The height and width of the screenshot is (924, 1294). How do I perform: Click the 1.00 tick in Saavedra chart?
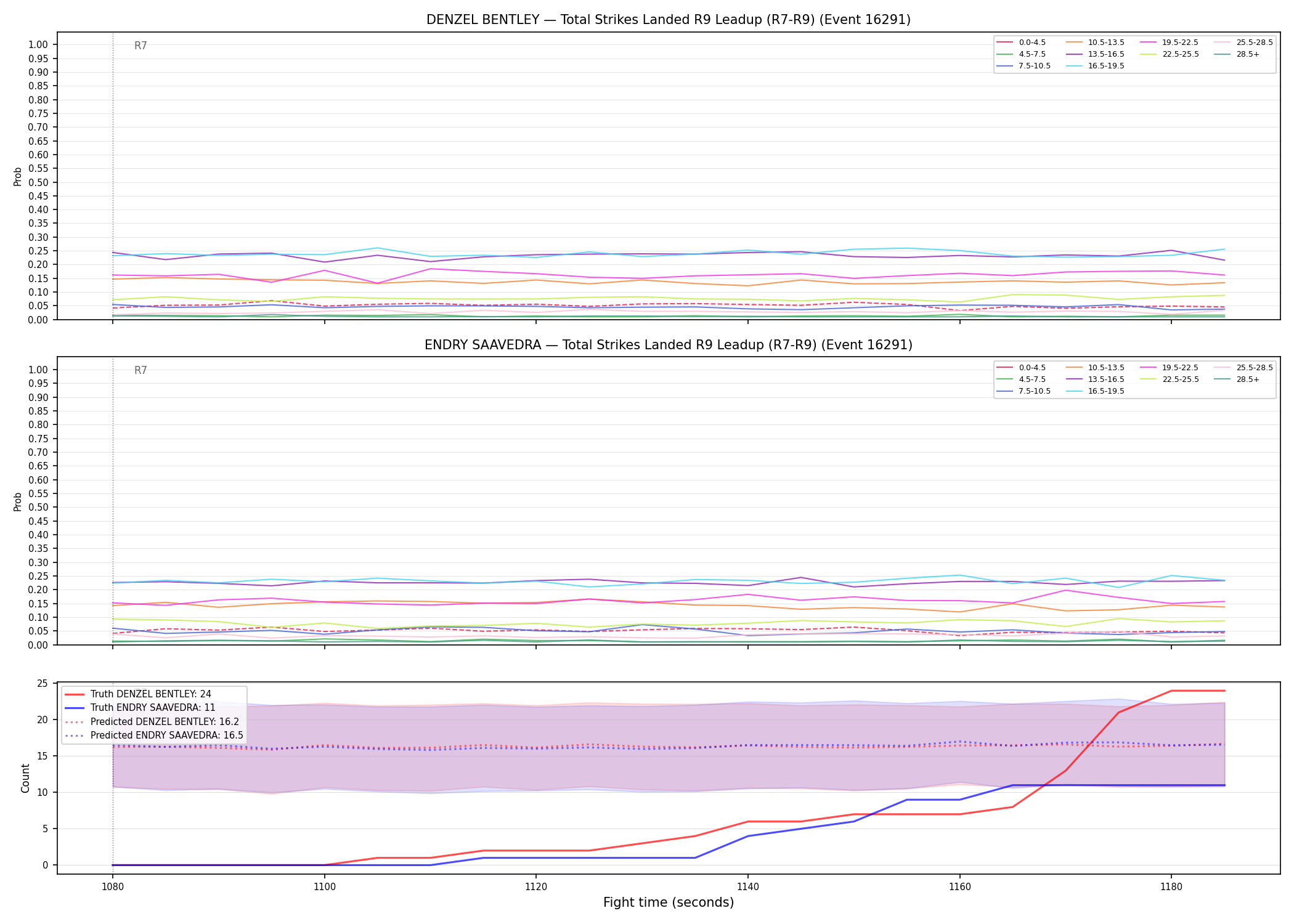click(38, 370)
